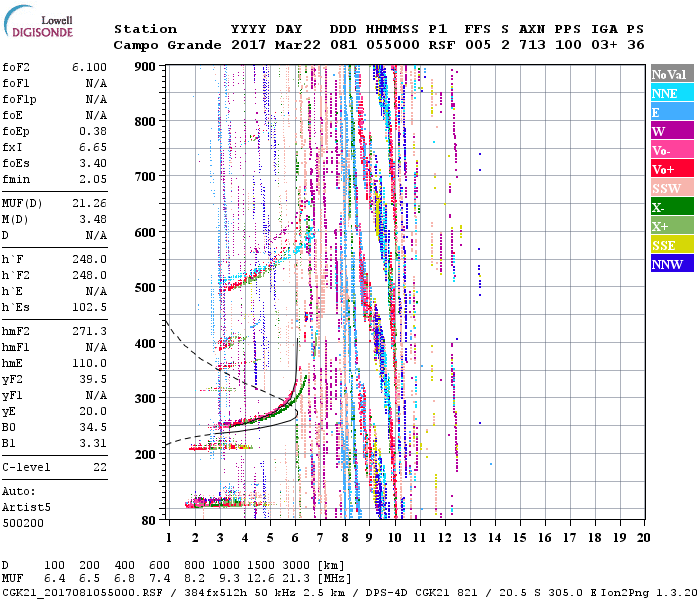
Task: Click the date Mar22 in header
Action: 298,45
